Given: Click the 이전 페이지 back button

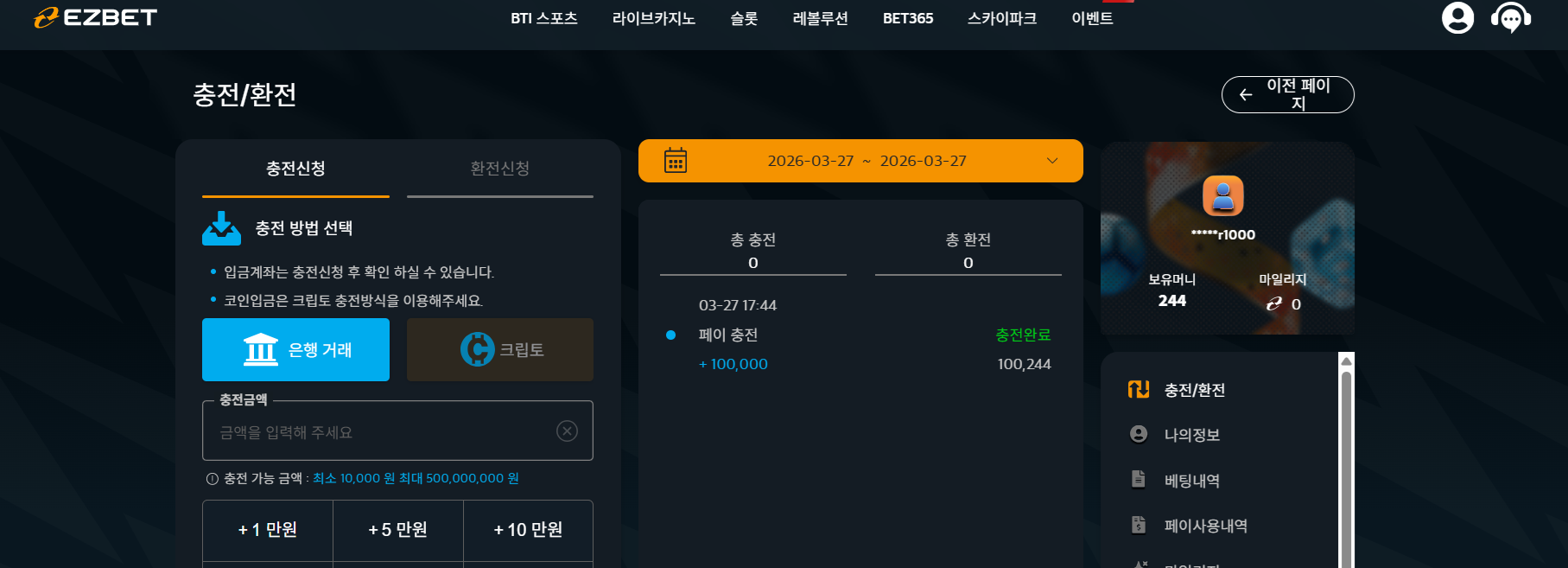Looking at the screenshot, I should (x=1287, y=94).
